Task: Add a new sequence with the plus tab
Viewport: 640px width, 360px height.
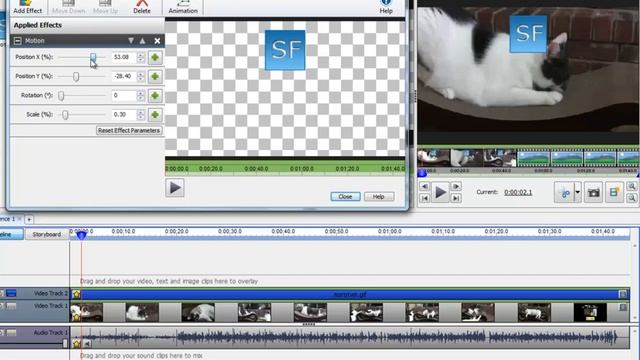Action: click(x=29, y=220)
